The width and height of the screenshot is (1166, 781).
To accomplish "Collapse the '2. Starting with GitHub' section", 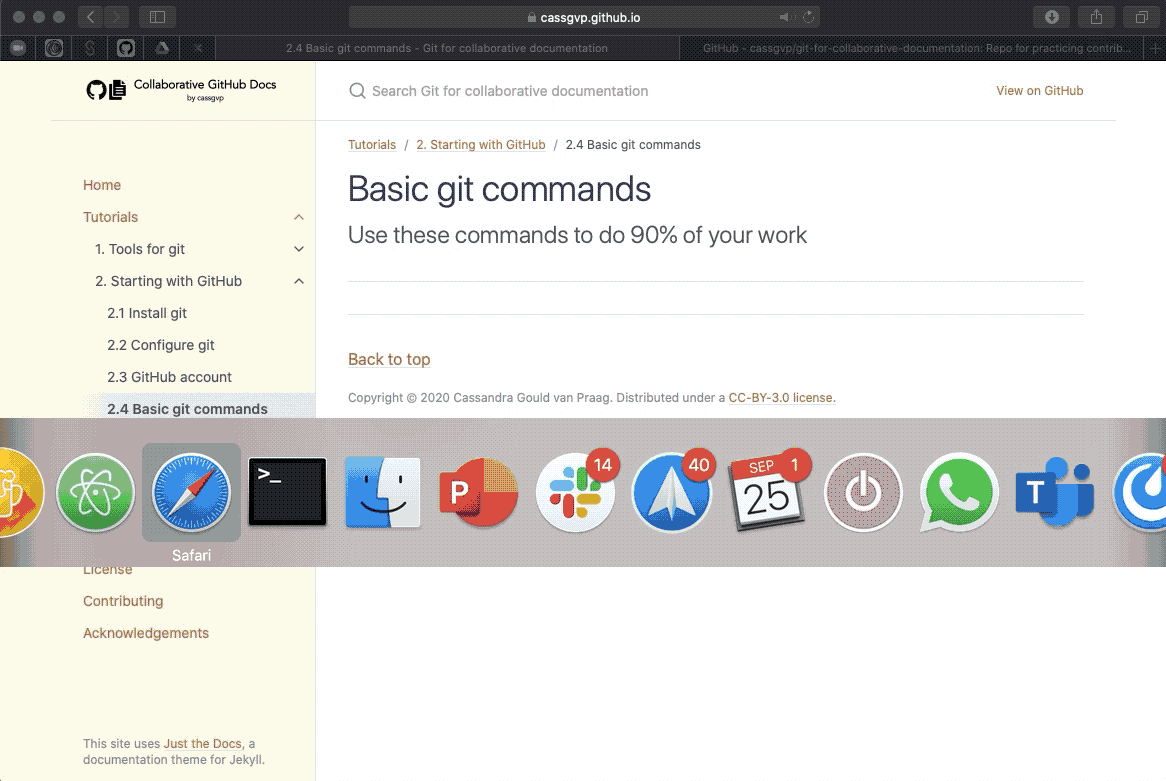I will [x=299, y=281].
